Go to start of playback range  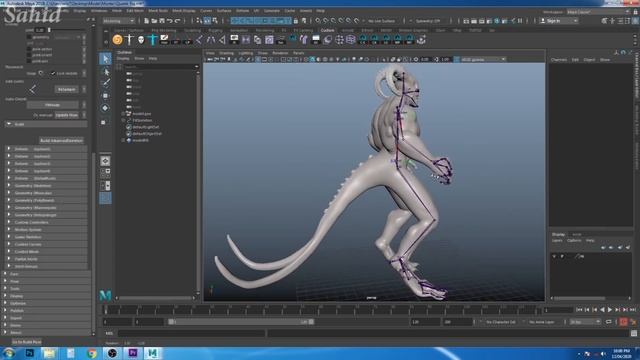(x=579, y=310)
